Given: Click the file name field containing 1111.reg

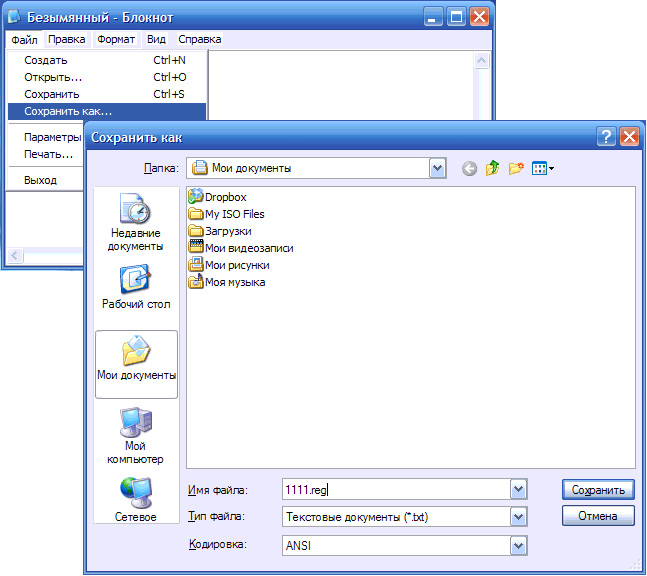Looking at the screenshot, I should click(x=396, y=489).
